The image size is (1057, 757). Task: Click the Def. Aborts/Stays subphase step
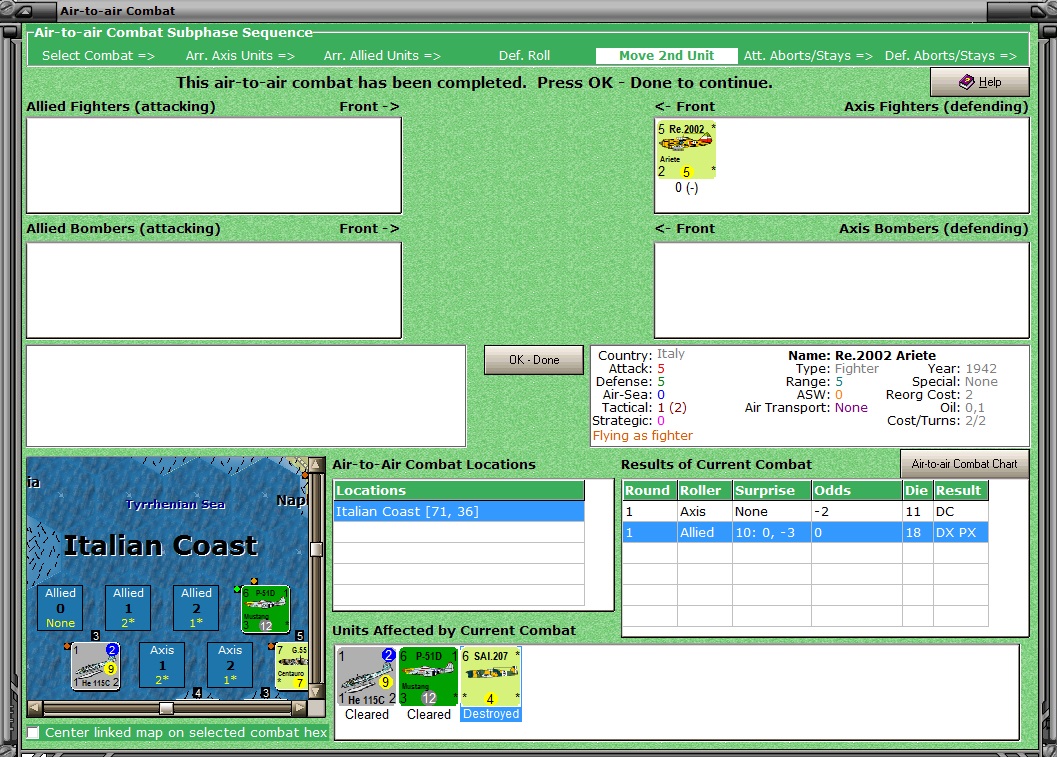click(x=950, y=56)
